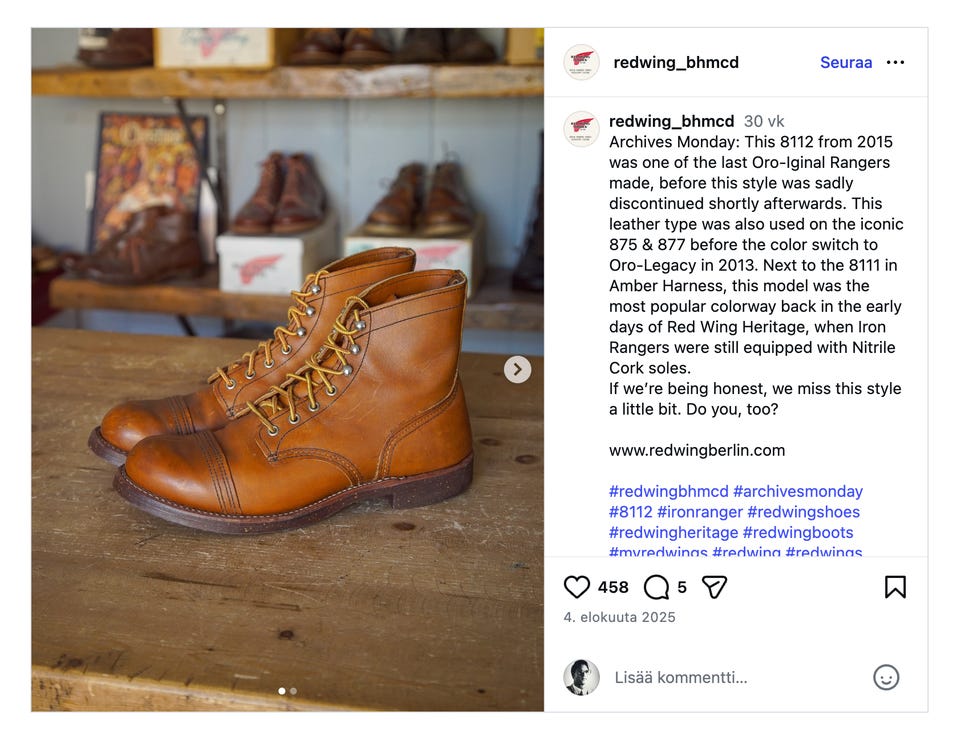Follow the account with the Seuraa button

coord(846,62)
